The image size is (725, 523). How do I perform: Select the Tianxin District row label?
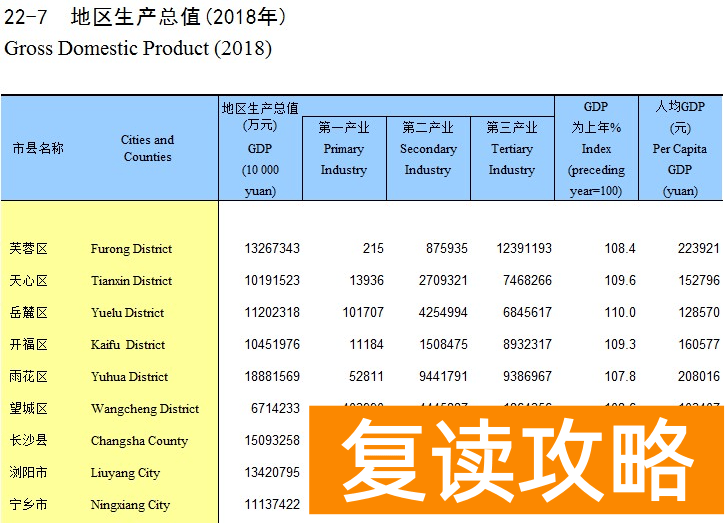[131, 281]
